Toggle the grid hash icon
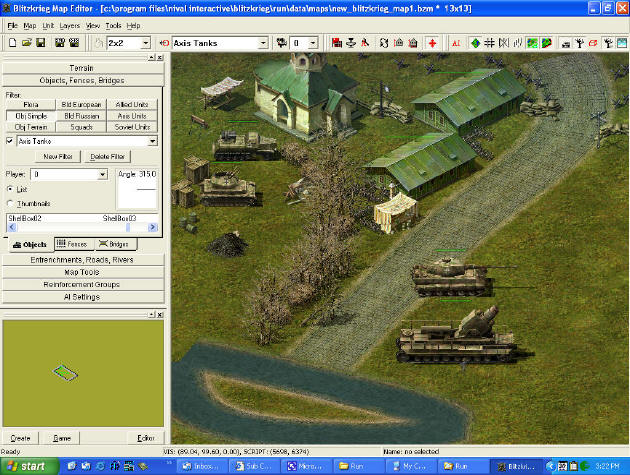The width and height of the screenshot is (630, 475). (x=489, y=43)
